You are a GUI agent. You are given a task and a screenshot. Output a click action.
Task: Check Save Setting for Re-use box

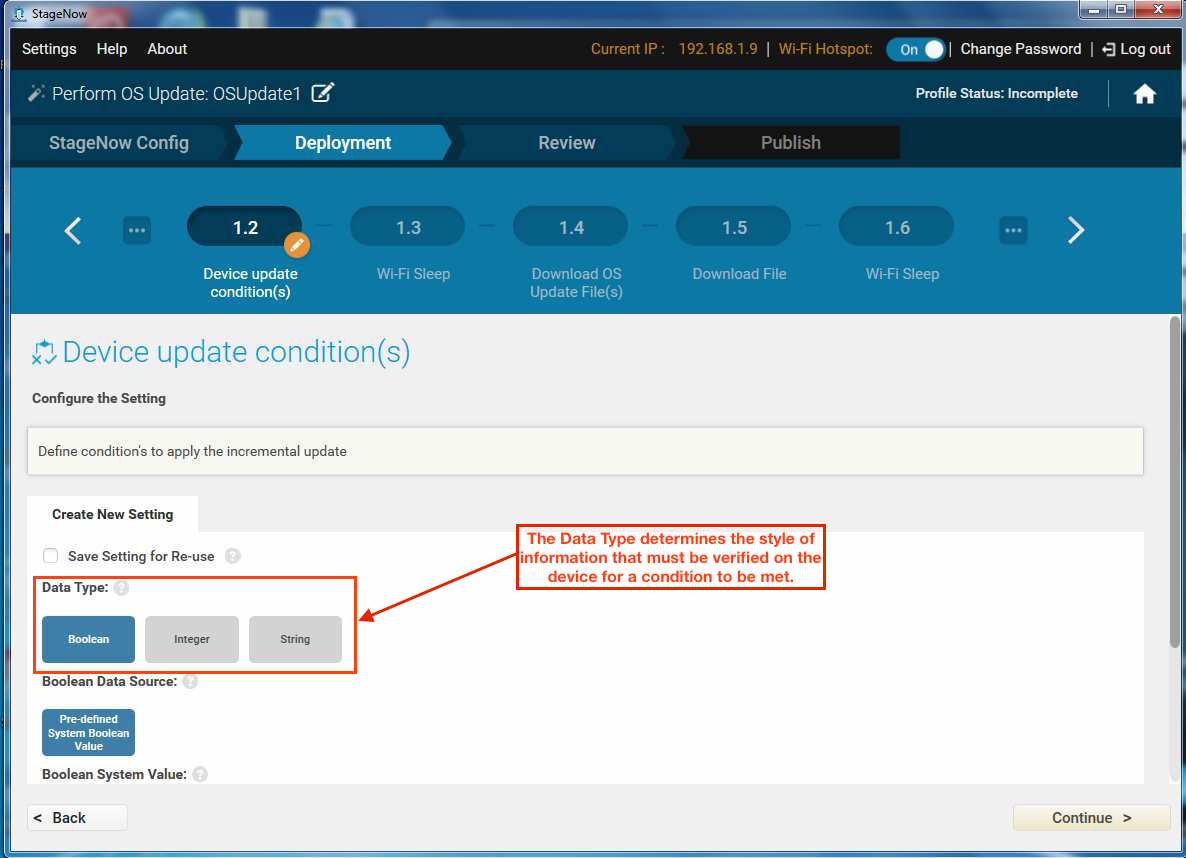pos(50,556)
